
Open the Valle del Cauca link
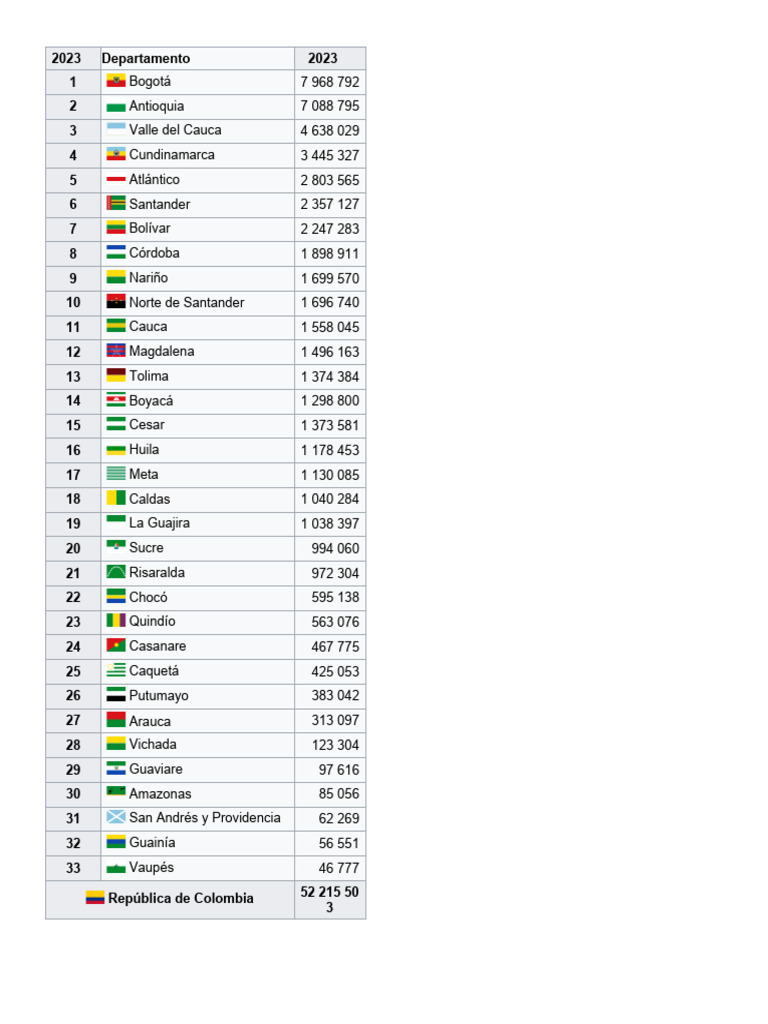pyautogui.click(x=175, y=130)
